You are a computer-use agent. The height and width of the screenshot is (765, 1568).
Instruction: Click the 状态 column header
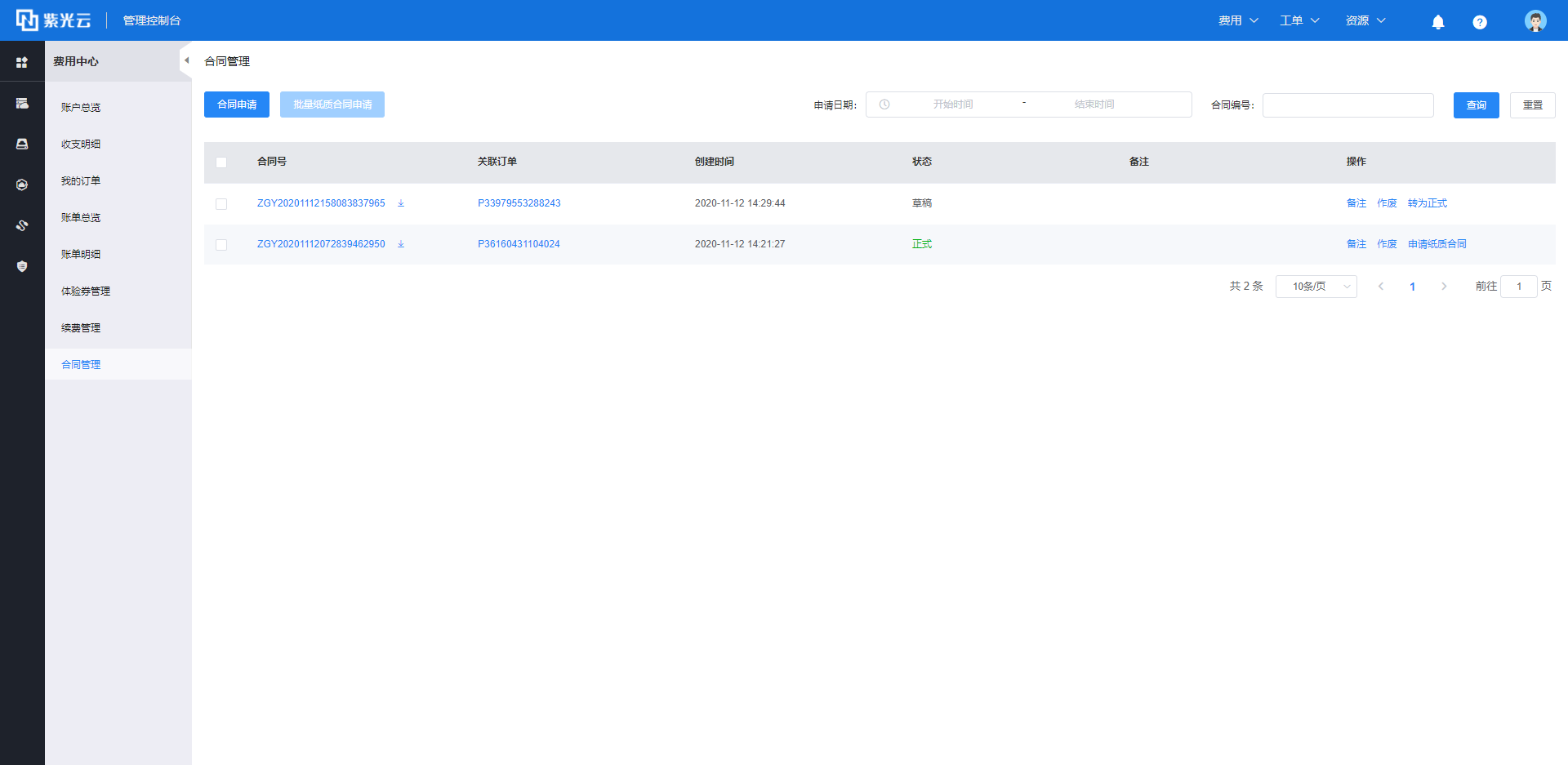coord(922,162)
